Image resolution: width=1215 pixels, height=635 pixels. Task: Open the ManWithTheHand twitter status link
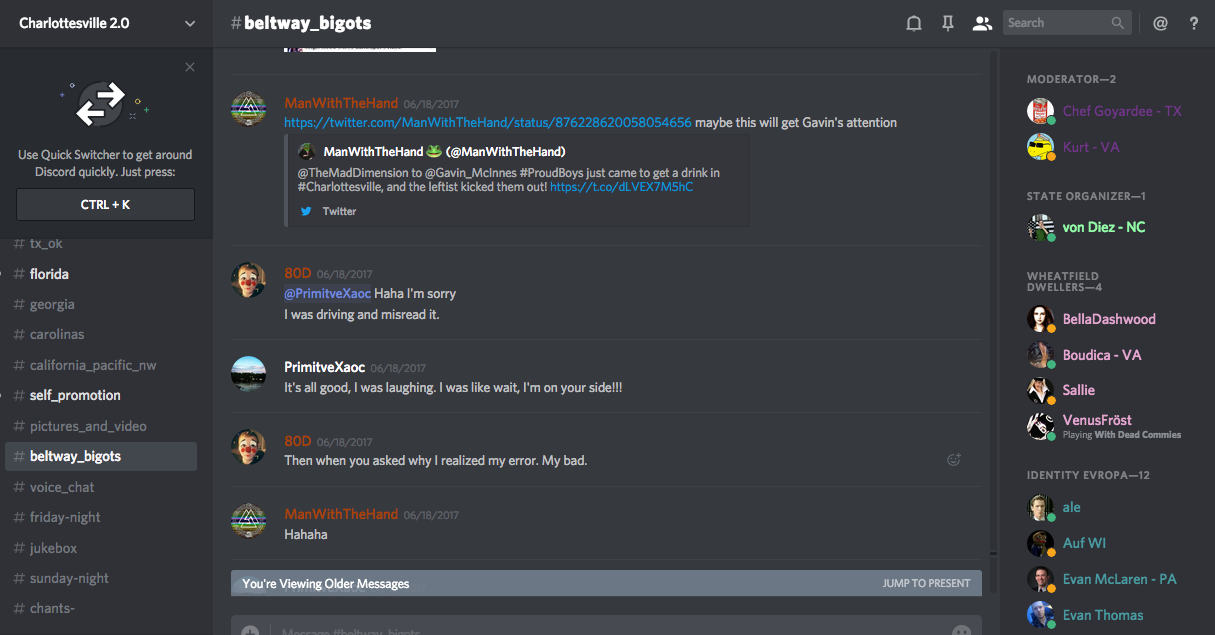click(x=487, y=123)
